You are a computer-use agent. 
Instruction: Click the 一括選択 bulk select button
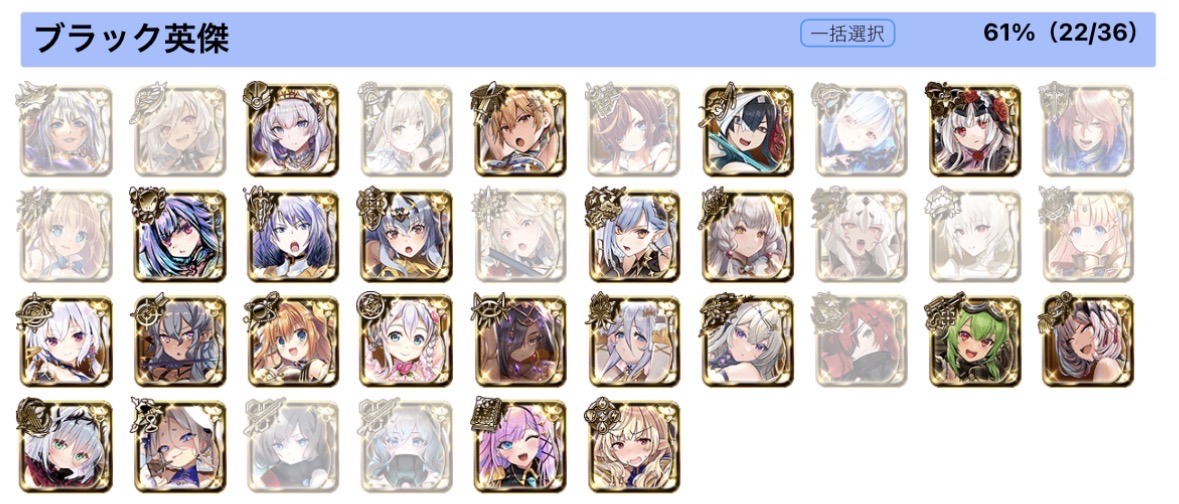pyautogui.click(x=847, y=34)
